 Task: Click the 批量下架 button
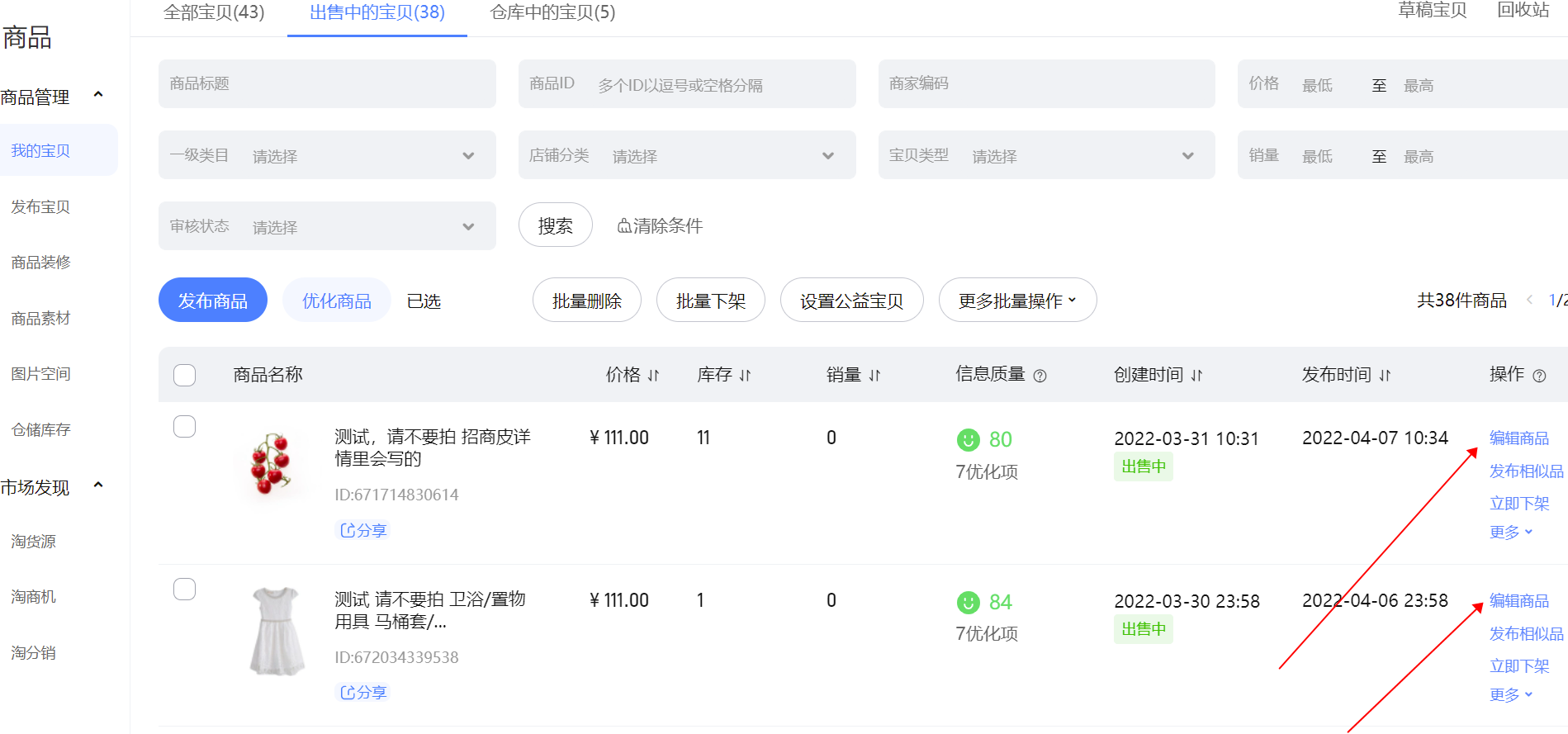coord(711,301)
